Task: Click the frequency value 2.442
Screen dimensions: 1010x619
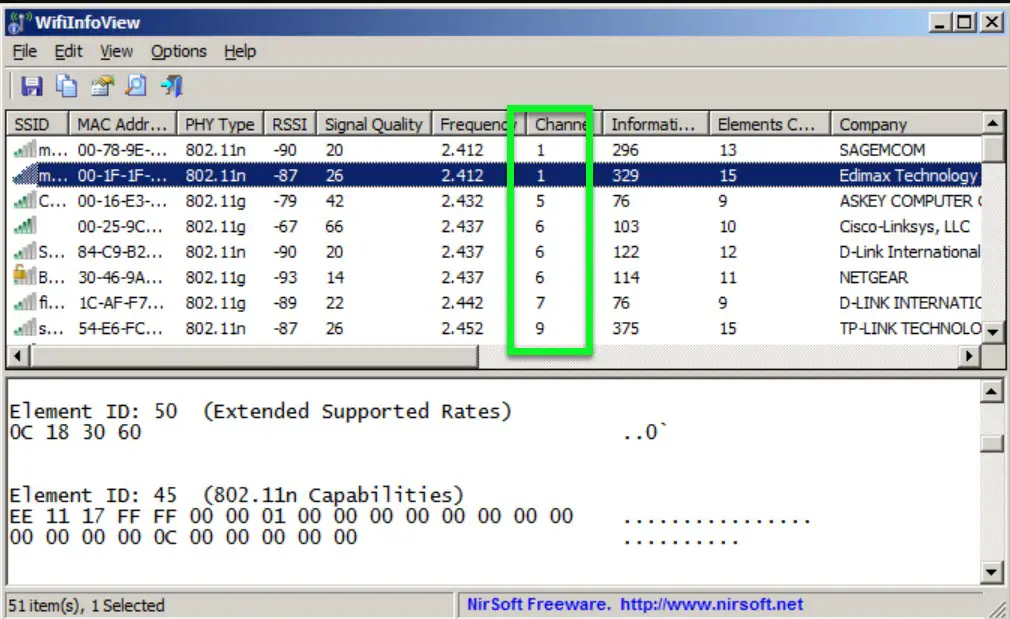Action: (462, 303)
